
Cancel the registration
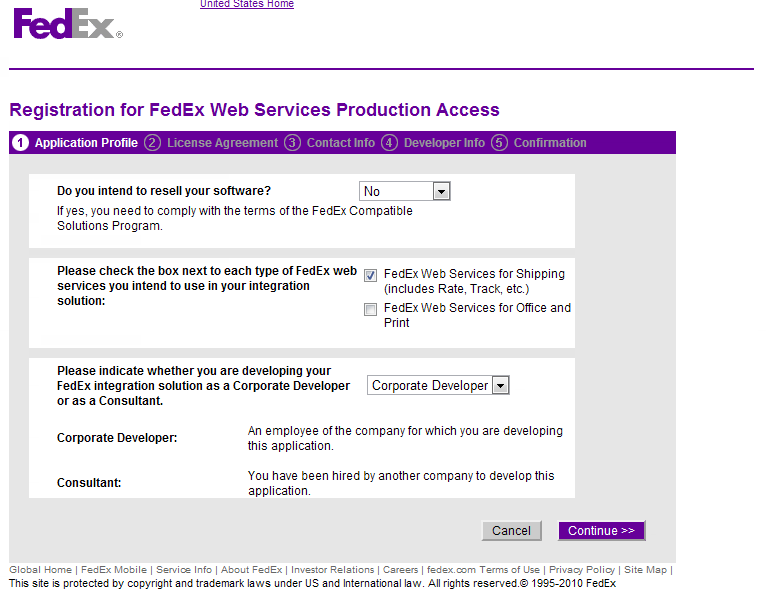(511, 531)
